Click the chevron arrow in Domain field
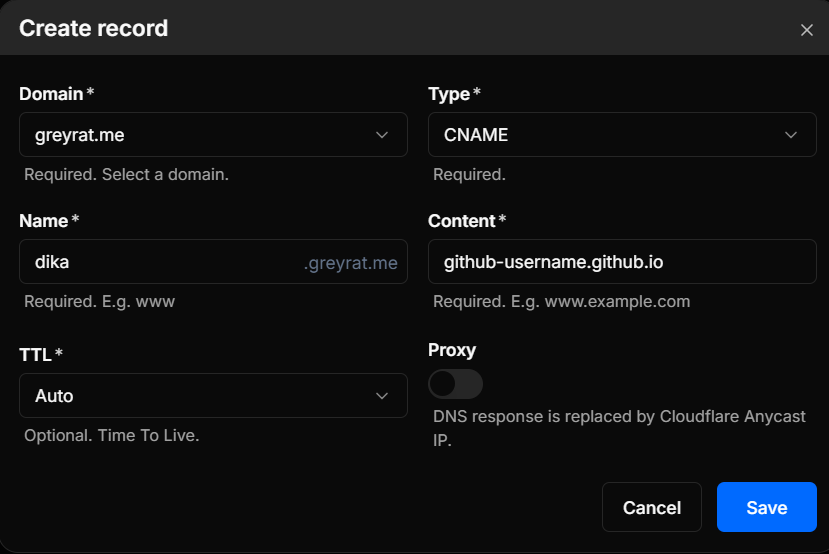This screenshot has height=554, width=829. [x=382, y=135]
